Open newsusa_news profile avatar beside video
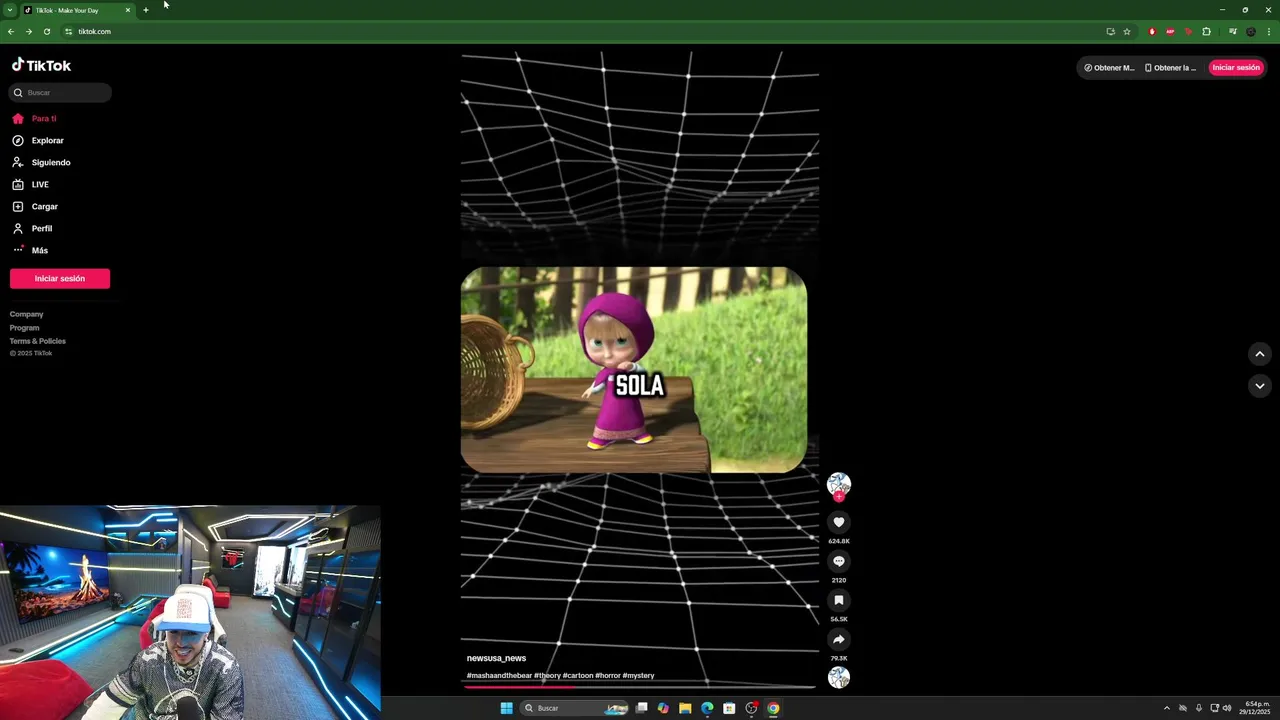The image size is (1280, 720). click(839, 485)
